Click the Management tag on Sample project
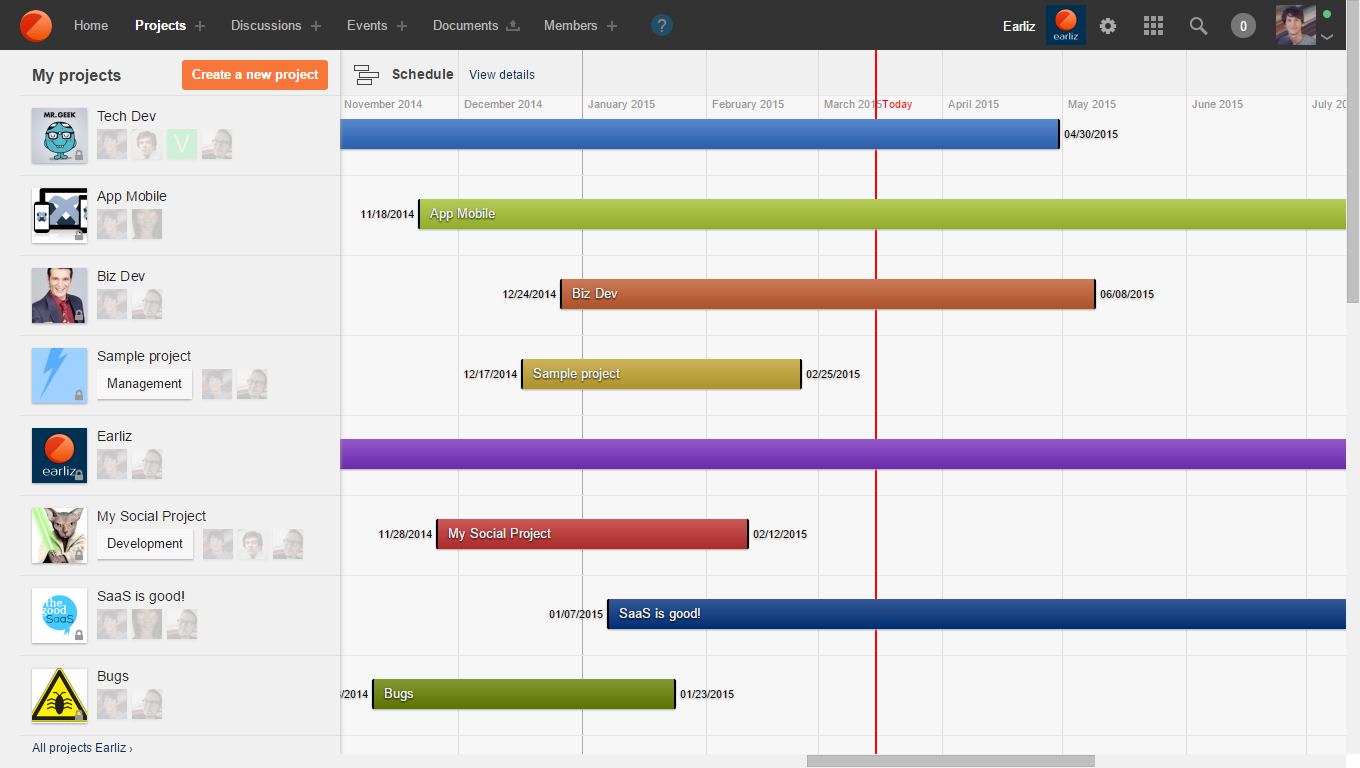 coord(144,384)
